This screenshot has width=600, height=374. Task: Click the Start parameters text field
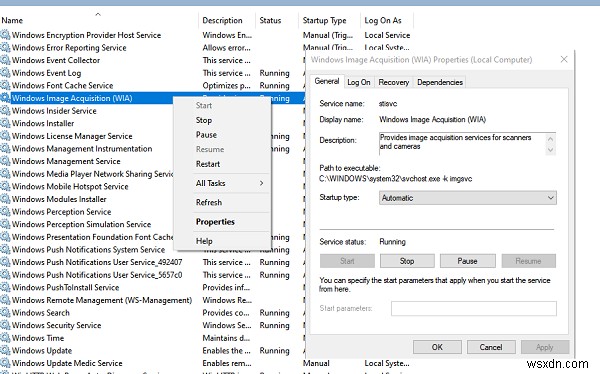(x=474, y=309)
